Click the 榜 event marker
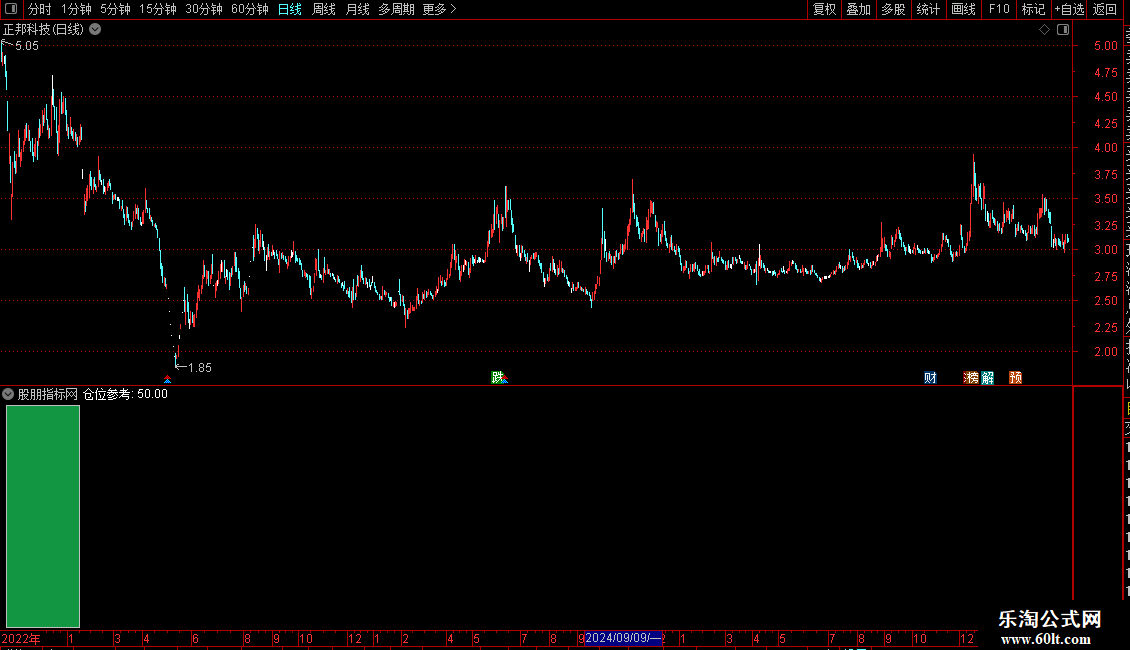 [x=971, y=378]
